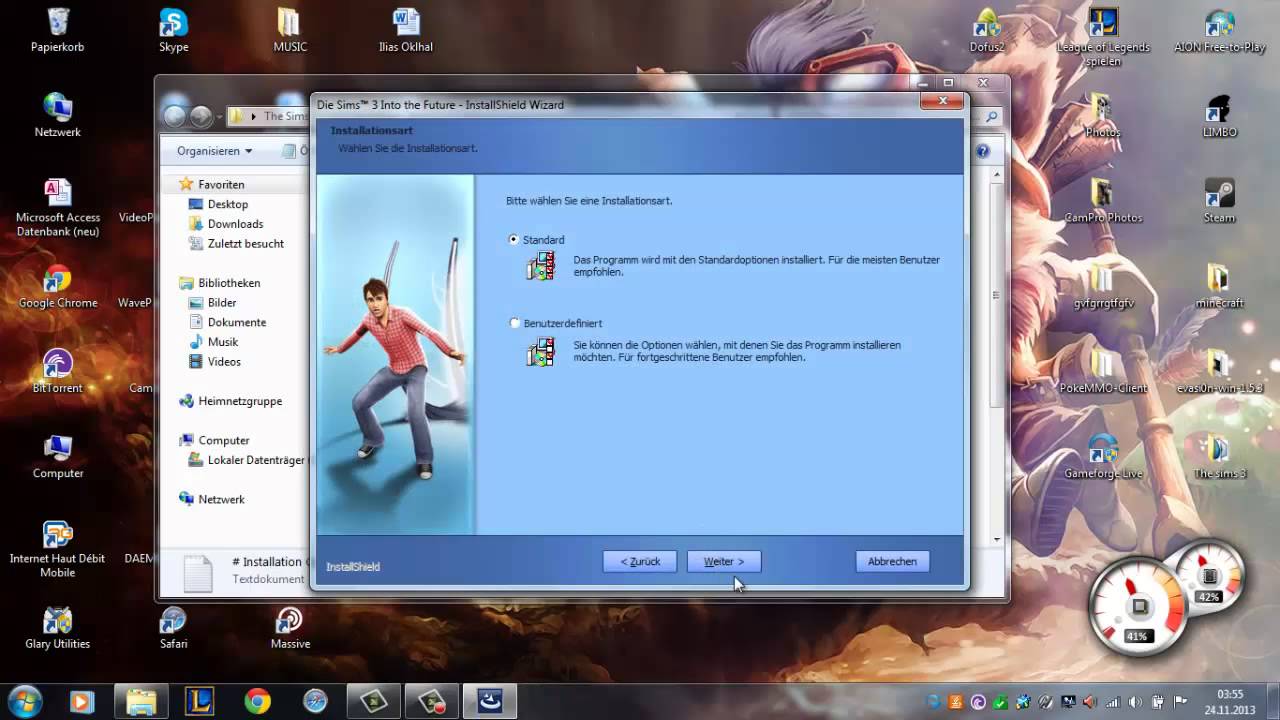Select League of Legends spielen icon
Screen dimensions: 1280x720
pyautogui.click(x=1103, y=36)
